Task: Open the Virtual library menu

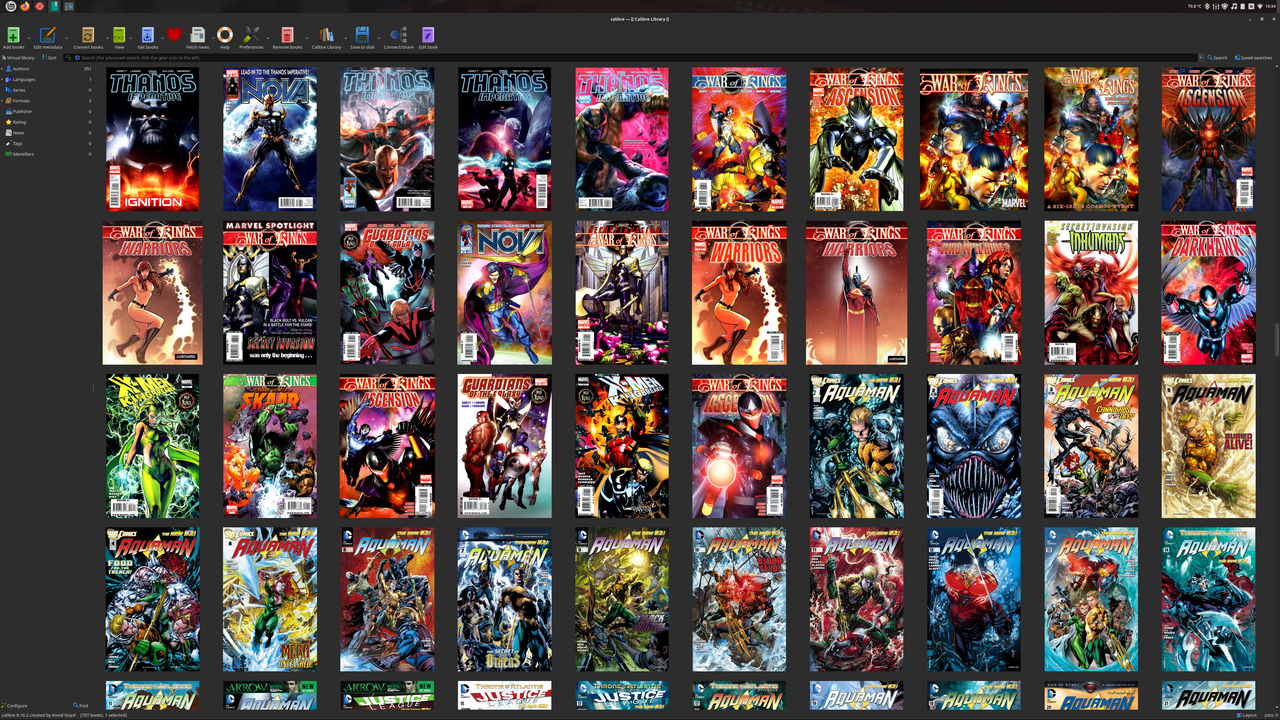Action: (x=18, y=58)
